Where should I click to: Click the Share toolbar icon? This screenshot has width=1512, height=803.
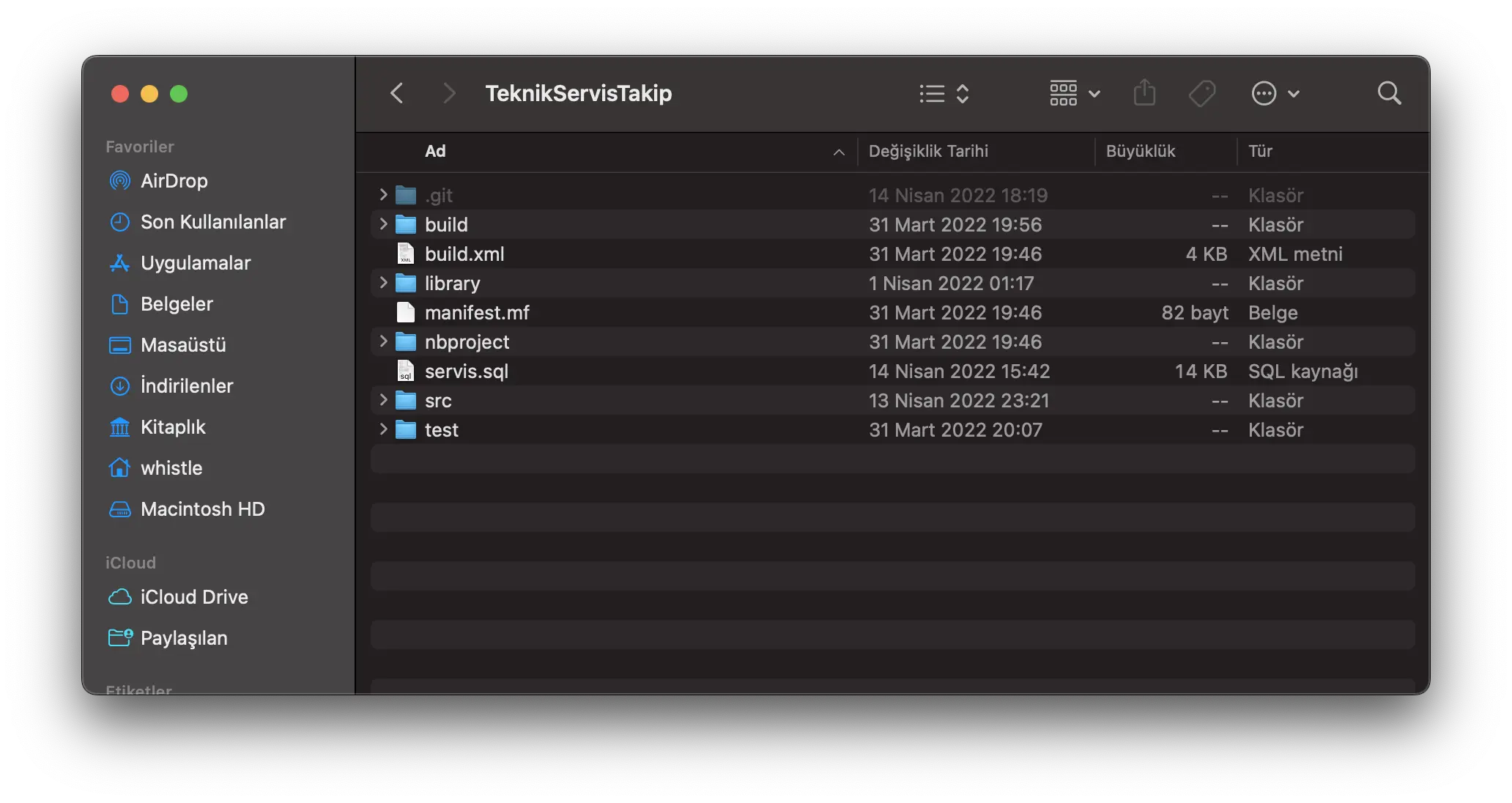pos(1144,93)
